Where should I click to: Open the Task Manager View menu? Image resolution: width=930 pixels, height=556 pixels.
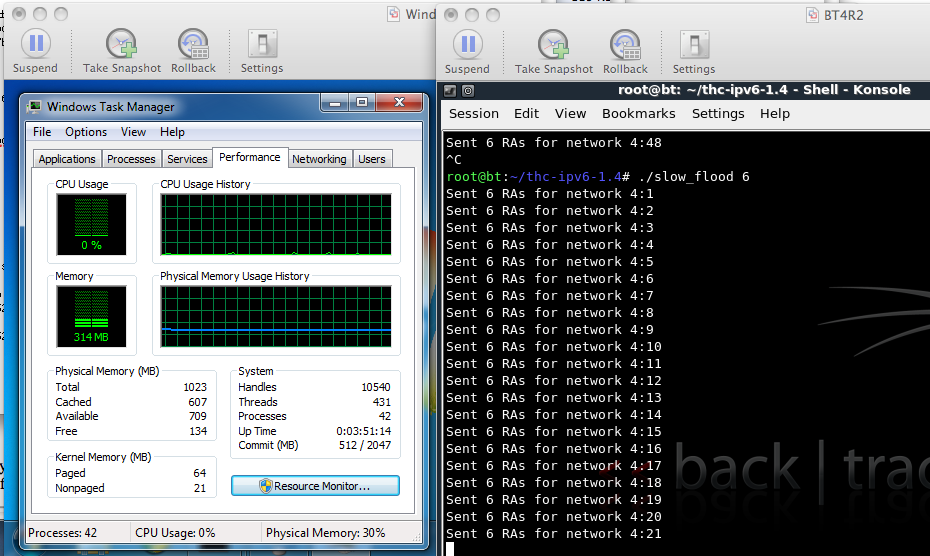pyautogui.click(x=133, y=132)
